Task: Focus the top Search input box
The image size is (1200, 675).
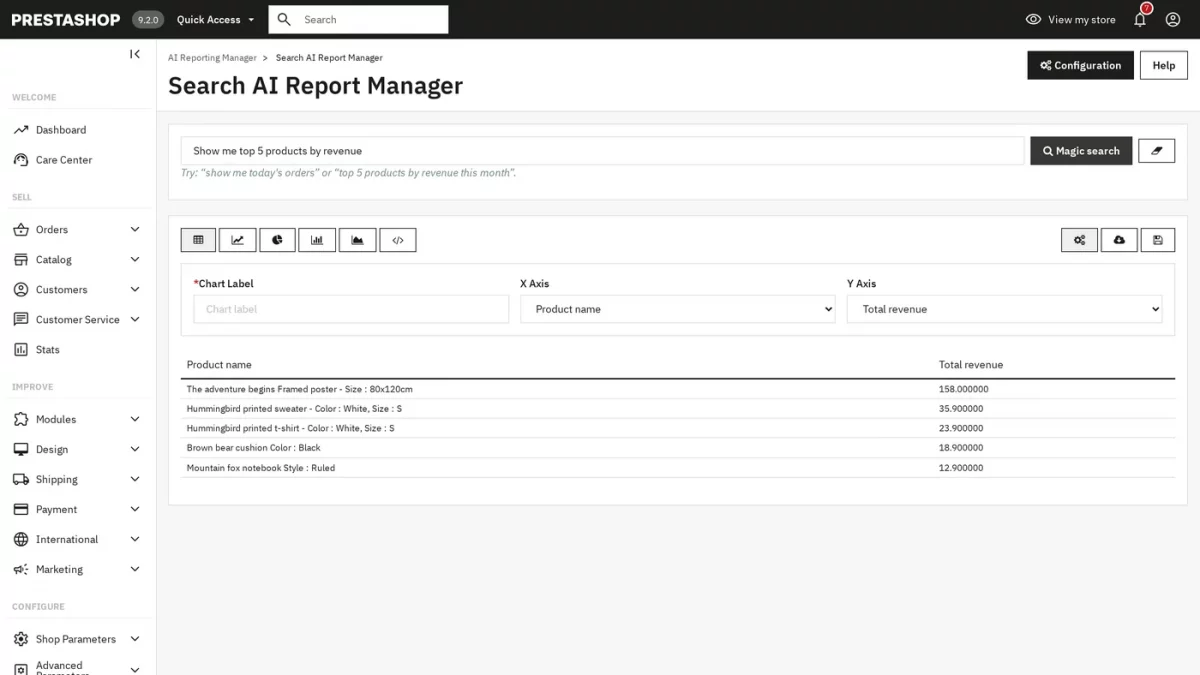Action: [x=359, y=19]
